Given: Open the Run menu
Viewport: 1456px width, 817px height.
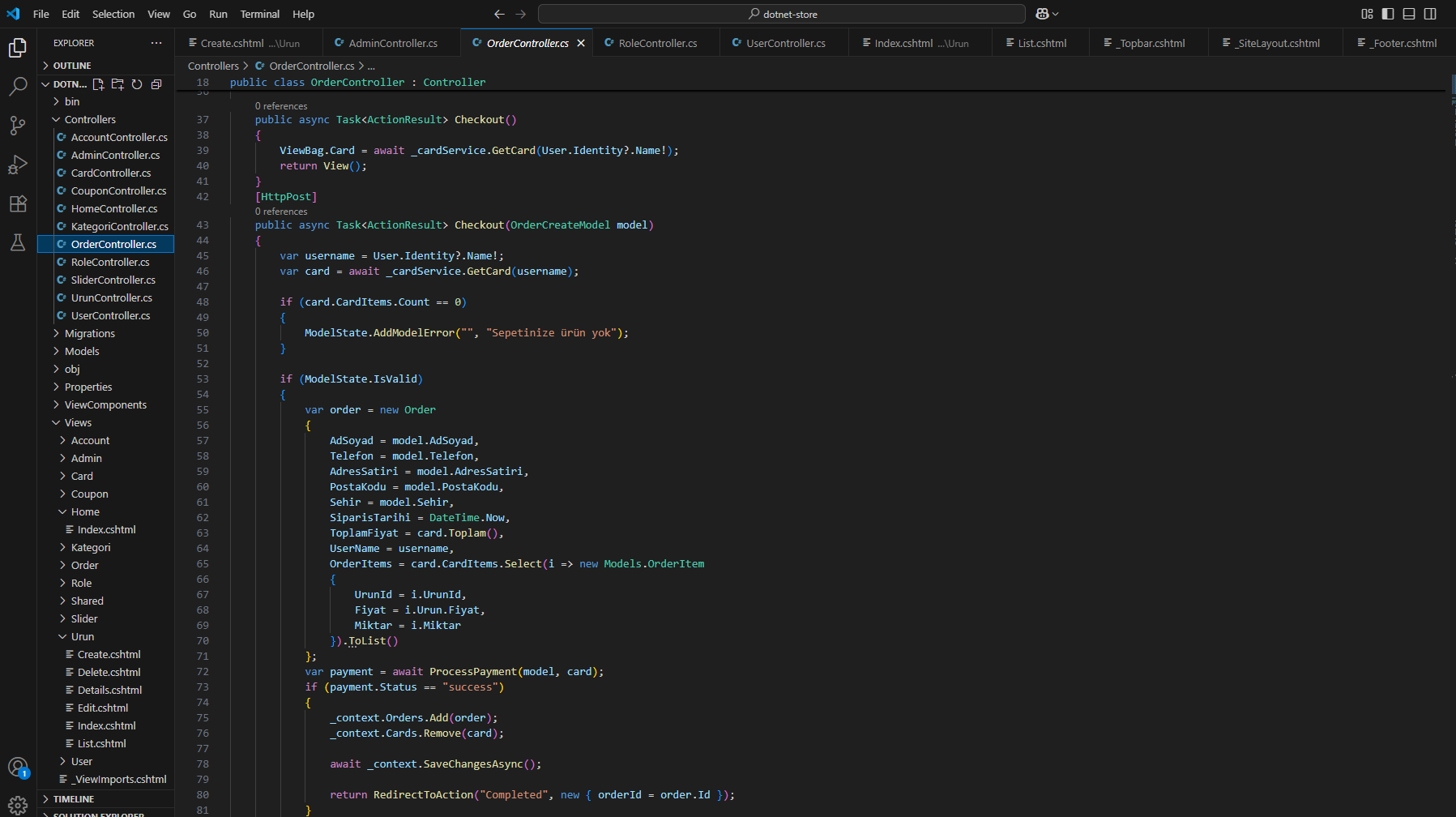Looking at the screenshot, I should pyautogui.click(x=218, y=14).
